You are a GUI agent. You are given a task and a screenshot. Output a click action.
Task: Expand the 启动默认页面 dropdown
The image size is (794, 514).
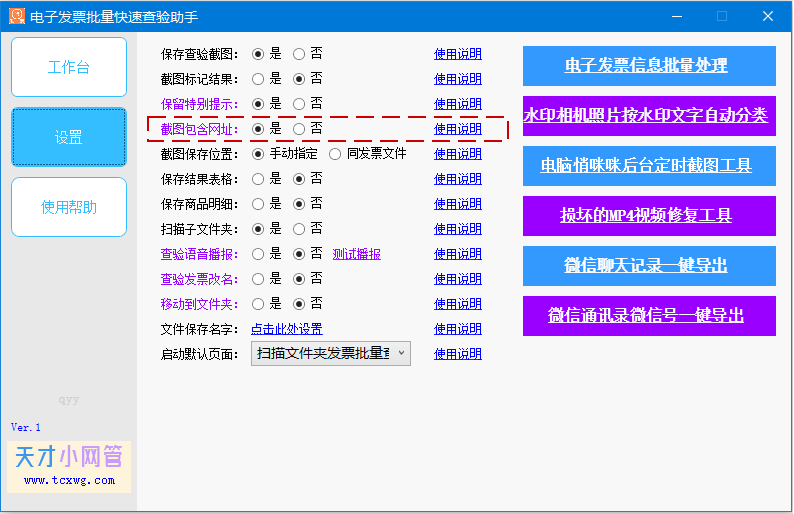point(331,353)
